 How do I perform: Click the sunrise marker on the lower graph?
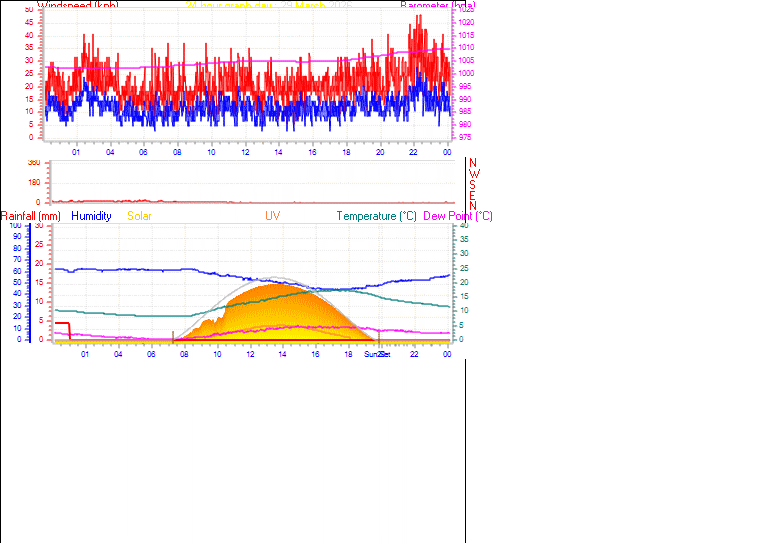[x=173, y=336]
